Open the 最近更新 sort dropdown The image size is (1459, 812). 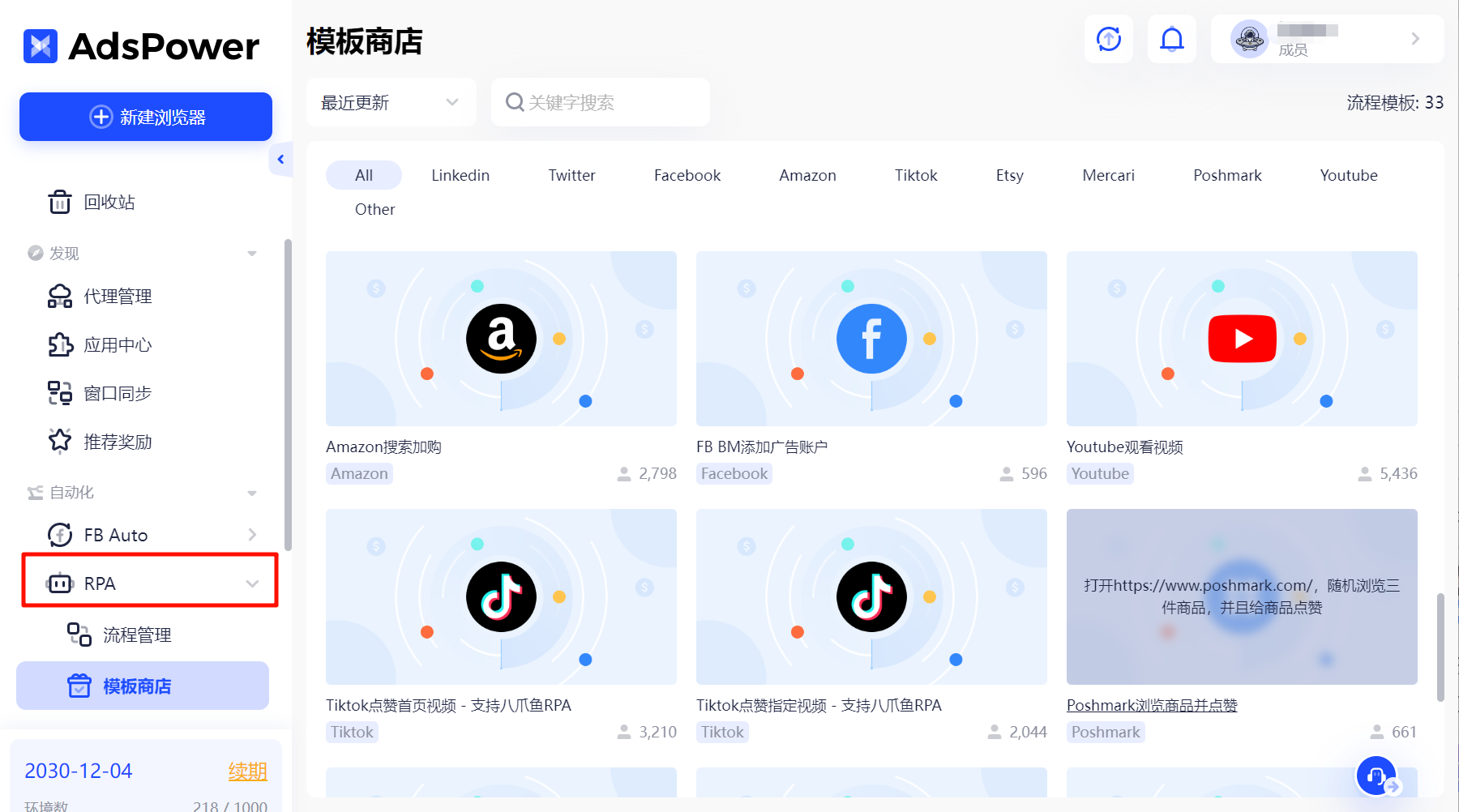[x=391, y=102]
